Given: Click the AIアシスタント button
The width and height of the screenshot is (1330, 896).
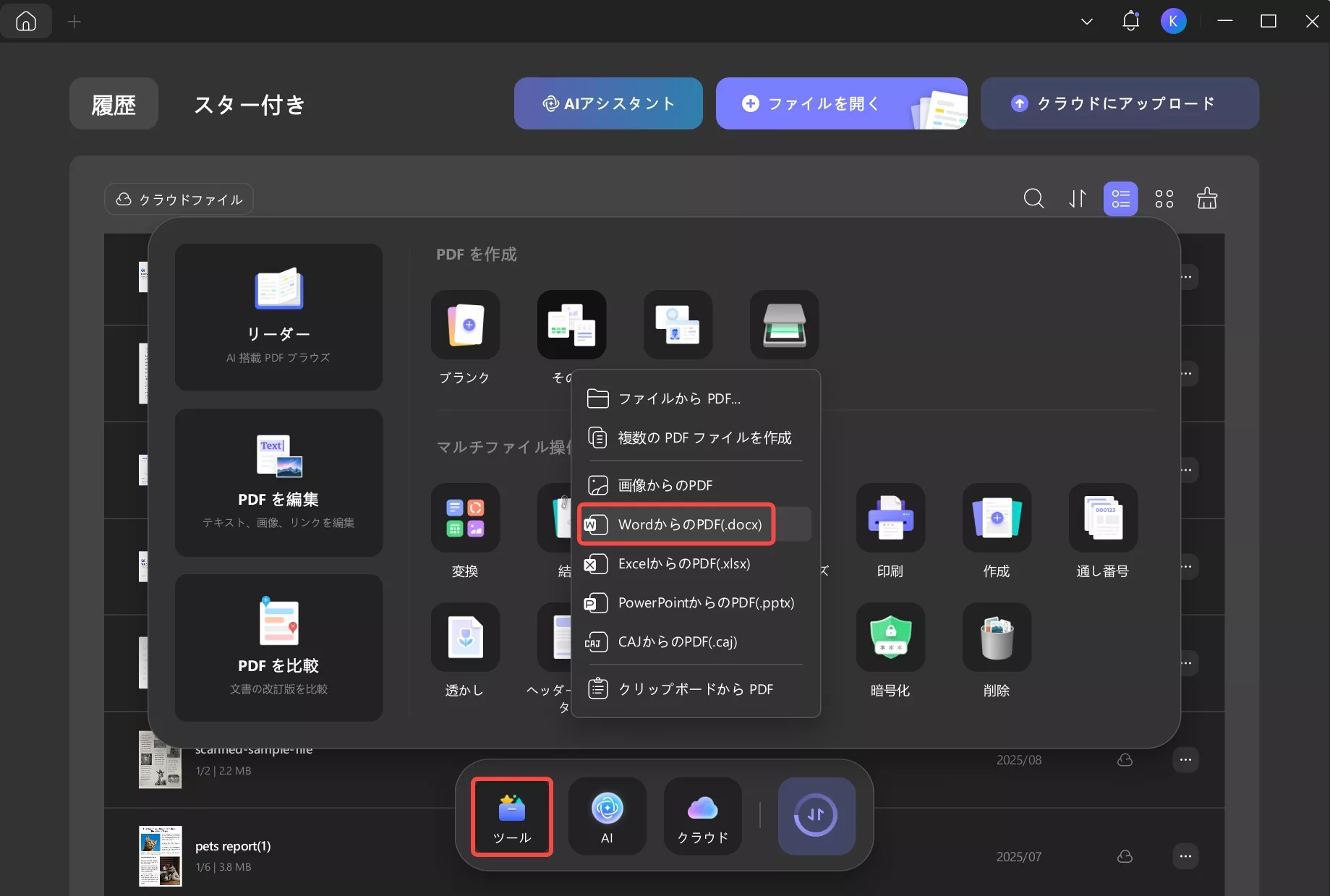Looking at the screenshot, I should click(x=608, y=103).
